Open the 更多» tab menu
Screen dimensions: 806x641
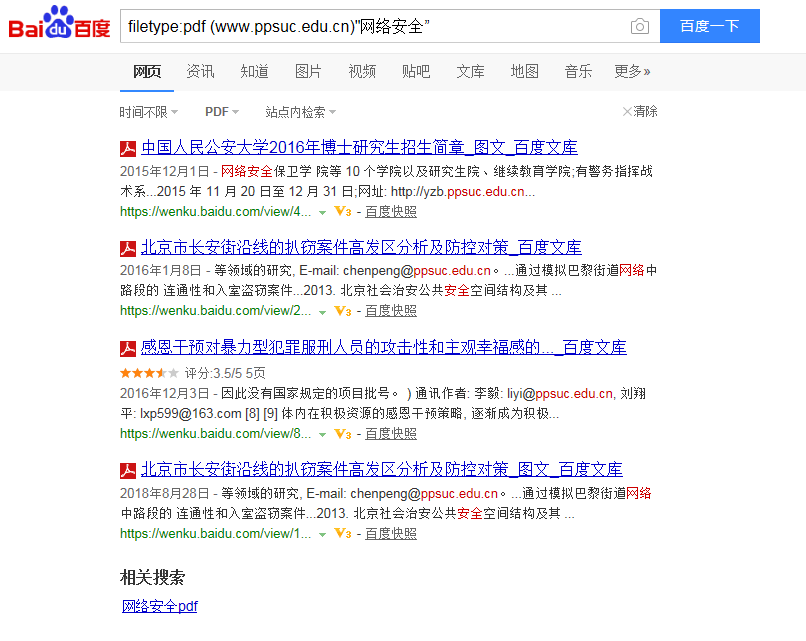pos(632,71)
